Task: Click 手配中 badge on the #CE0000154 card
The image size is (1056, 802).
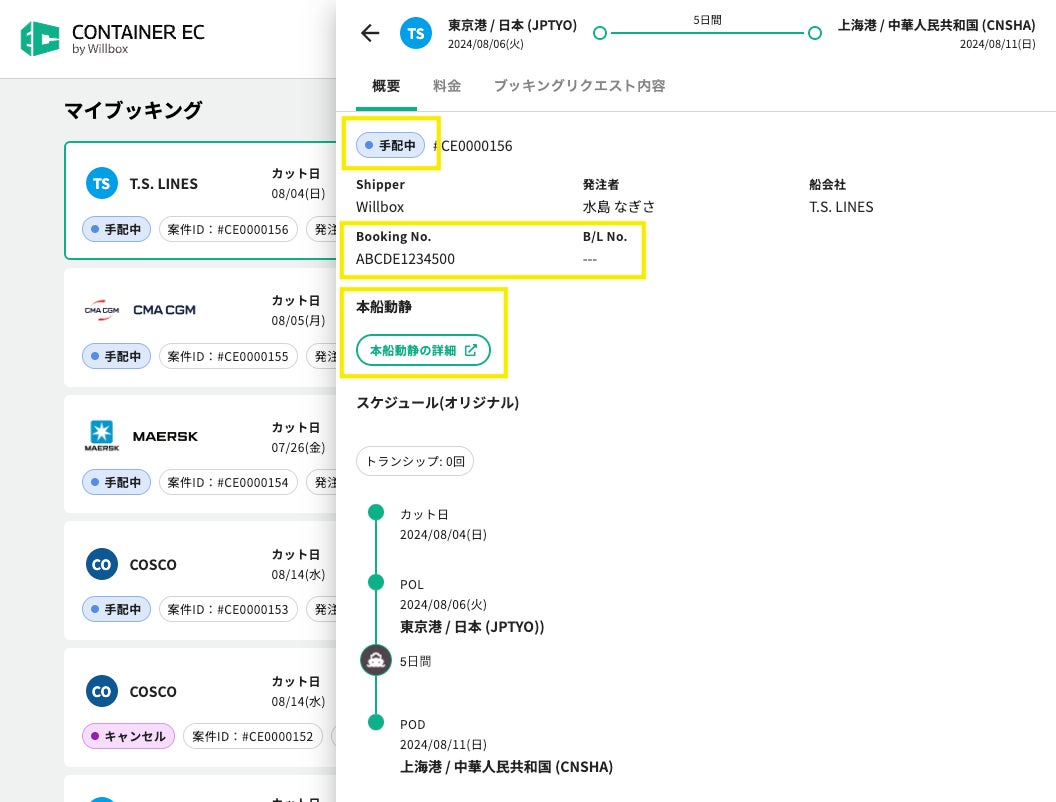Action: coord(117,483)
